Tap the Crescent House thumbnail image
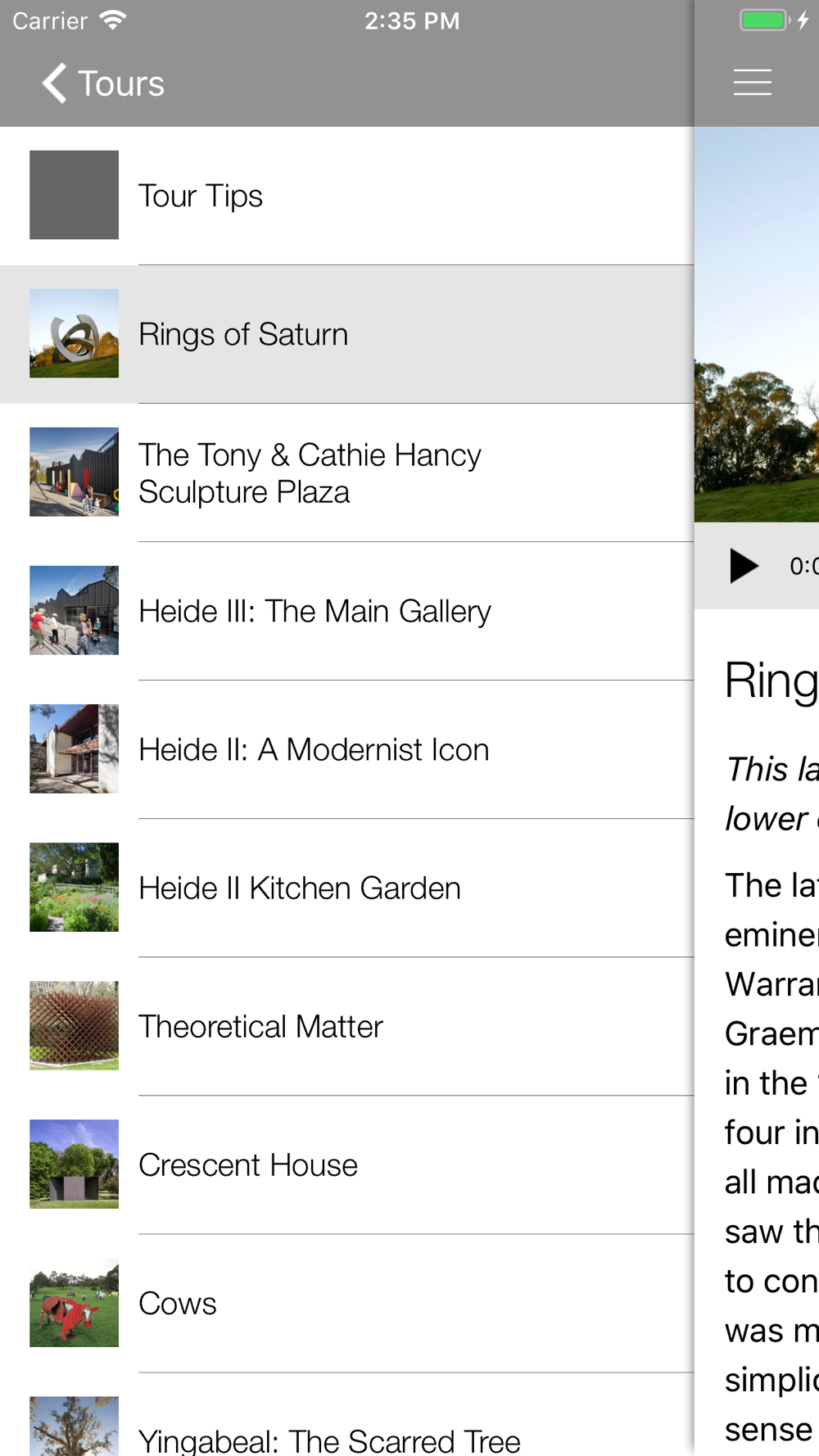819x1456 pixels. pyautogui.click(x=74, y=1164)
